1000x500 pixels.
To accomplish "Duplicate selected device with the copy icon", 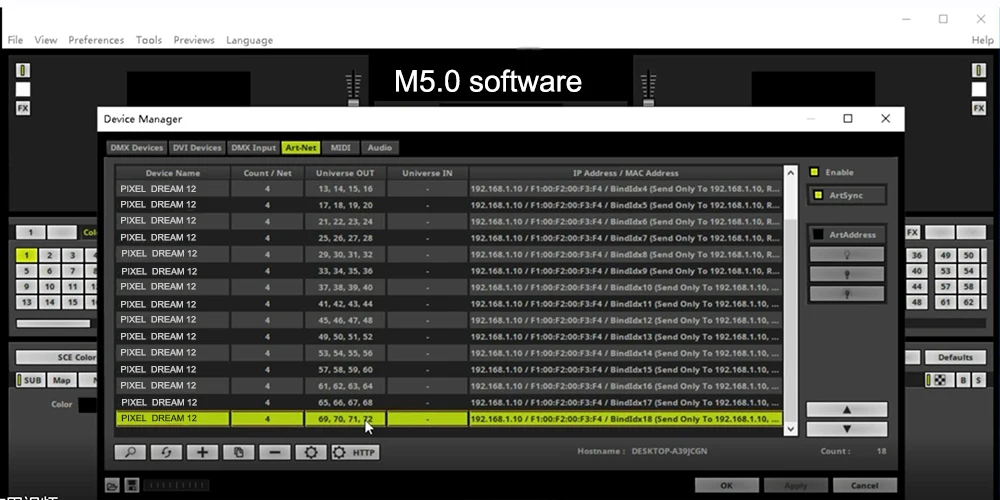I will [x=239, y=452].
